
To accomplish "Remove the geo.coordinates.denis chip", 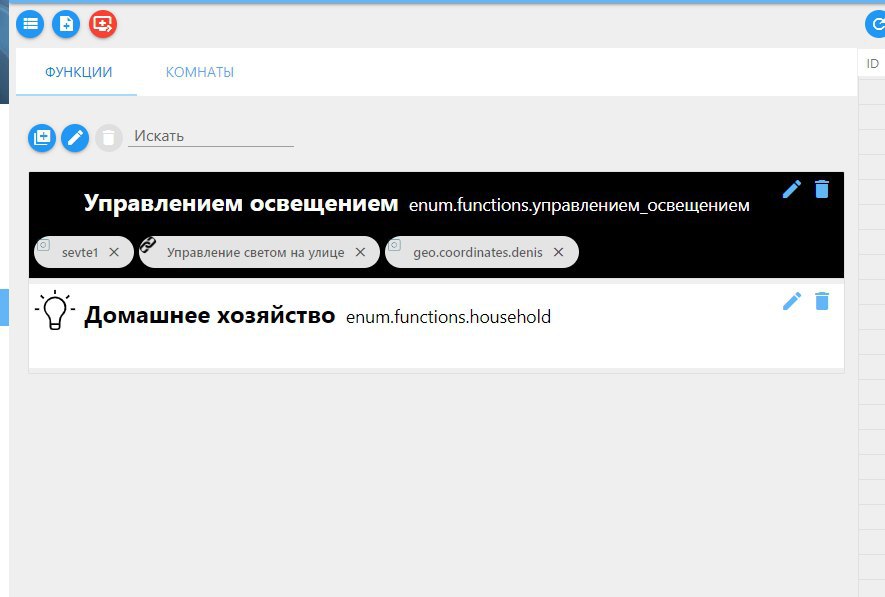I will (x=558, y=252).
